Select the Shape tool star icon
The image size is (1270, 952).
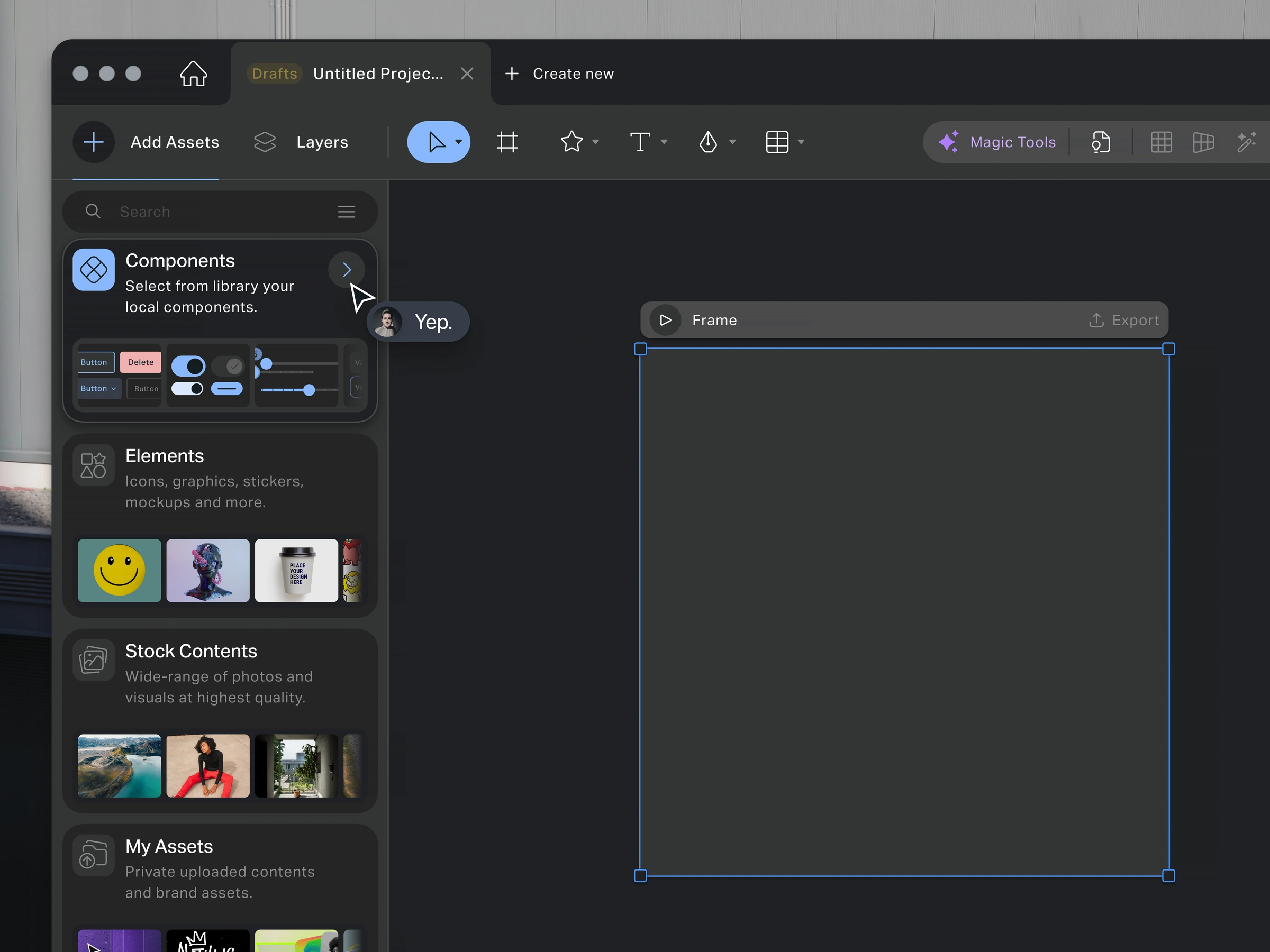click(x=571, y=142)
